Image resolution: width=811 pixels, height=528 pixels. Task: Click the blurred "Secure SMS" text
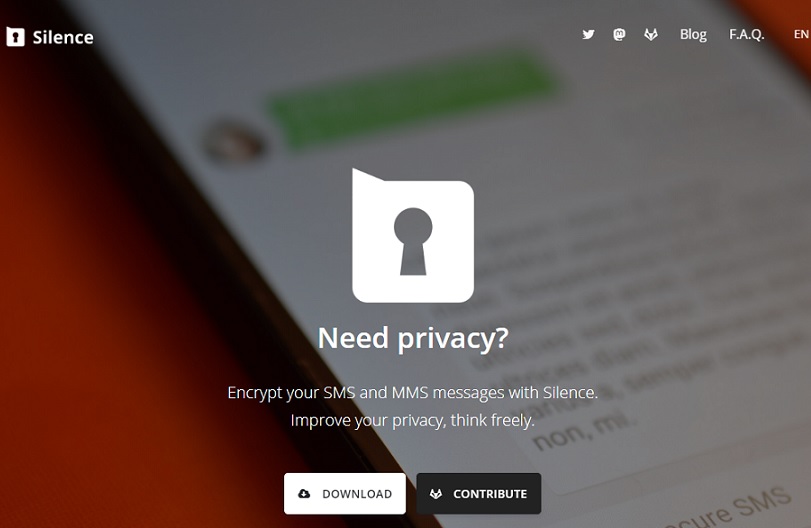(727, 509)
